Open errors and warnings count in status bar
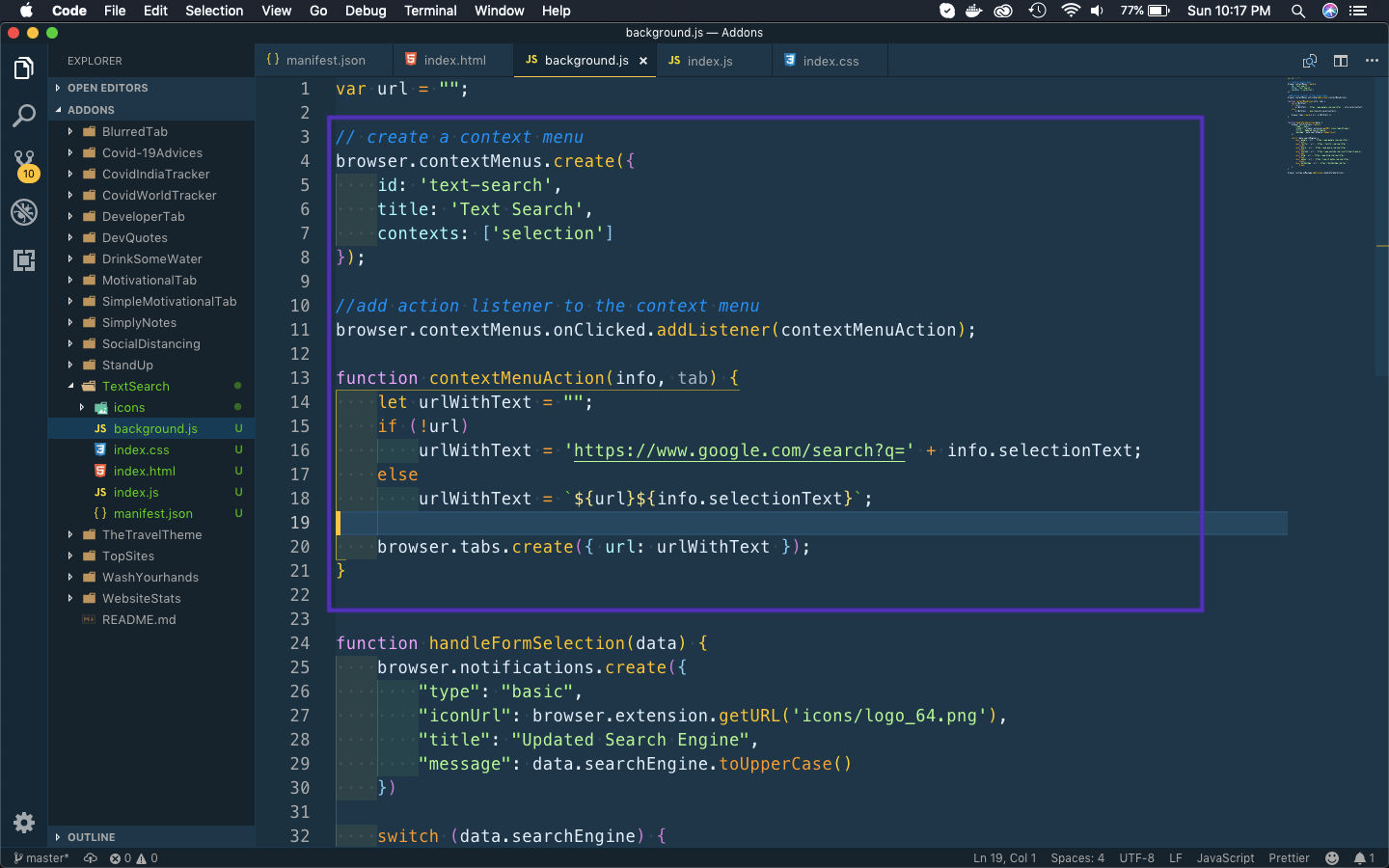1389x868 pixels. 134,858
